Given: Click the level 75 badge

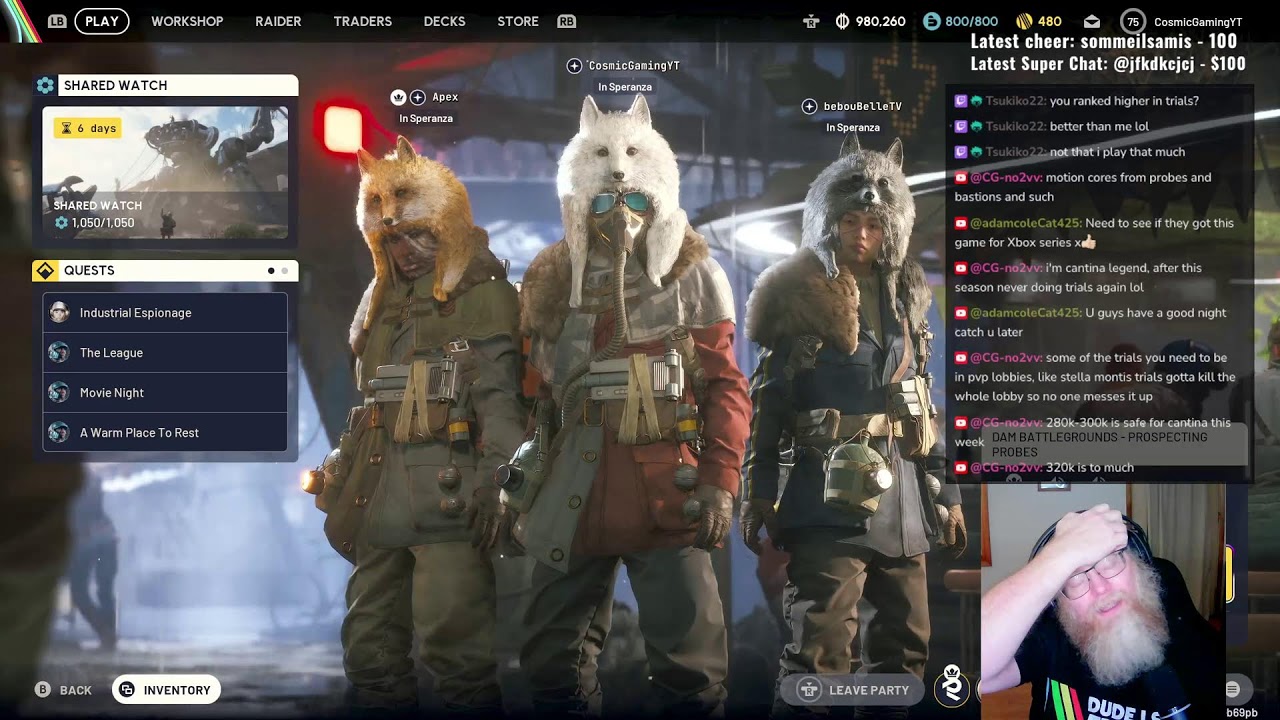Looking at the screenshot, I should click(x=1132, y=21).
